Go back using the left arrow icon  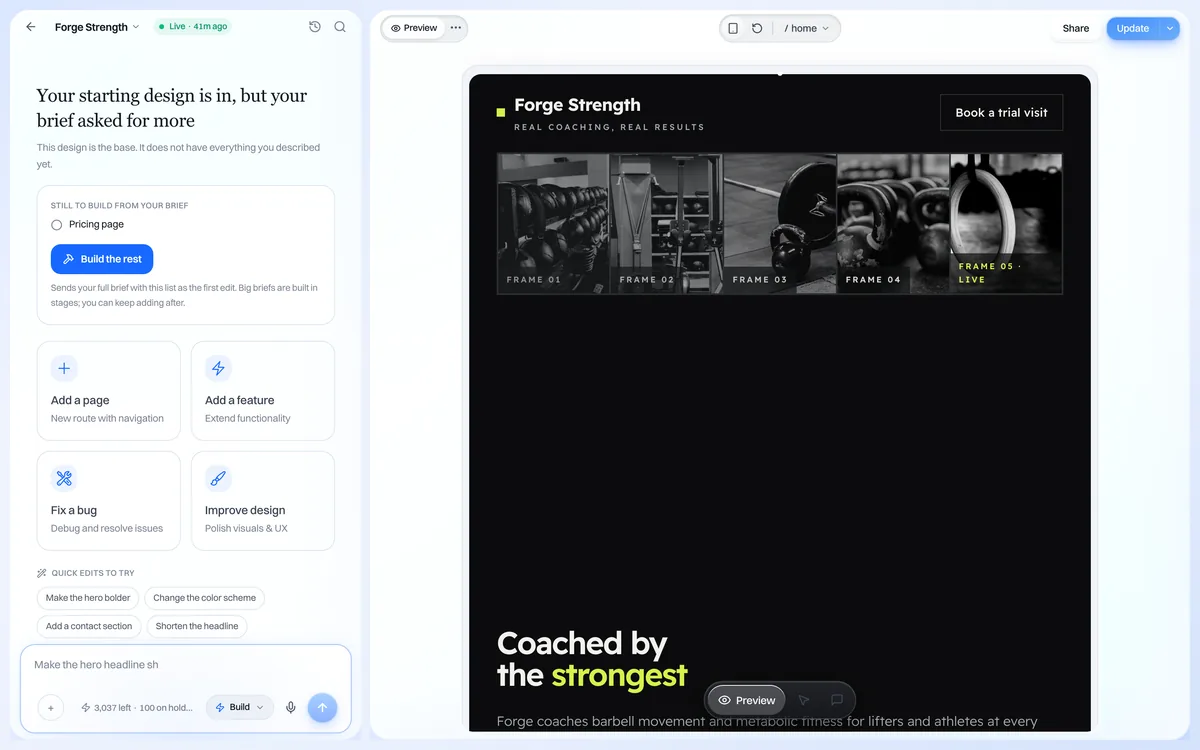click(31, 27)
